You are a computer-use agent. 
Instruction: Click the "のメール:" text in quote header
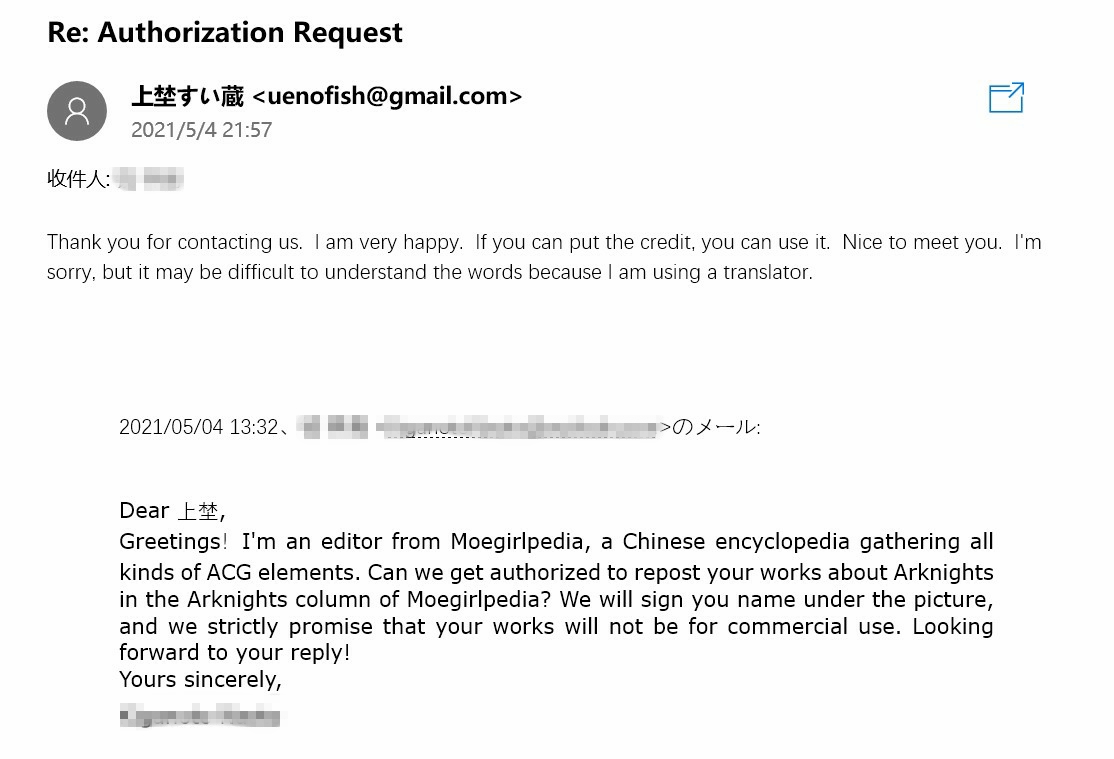[716, 427]
